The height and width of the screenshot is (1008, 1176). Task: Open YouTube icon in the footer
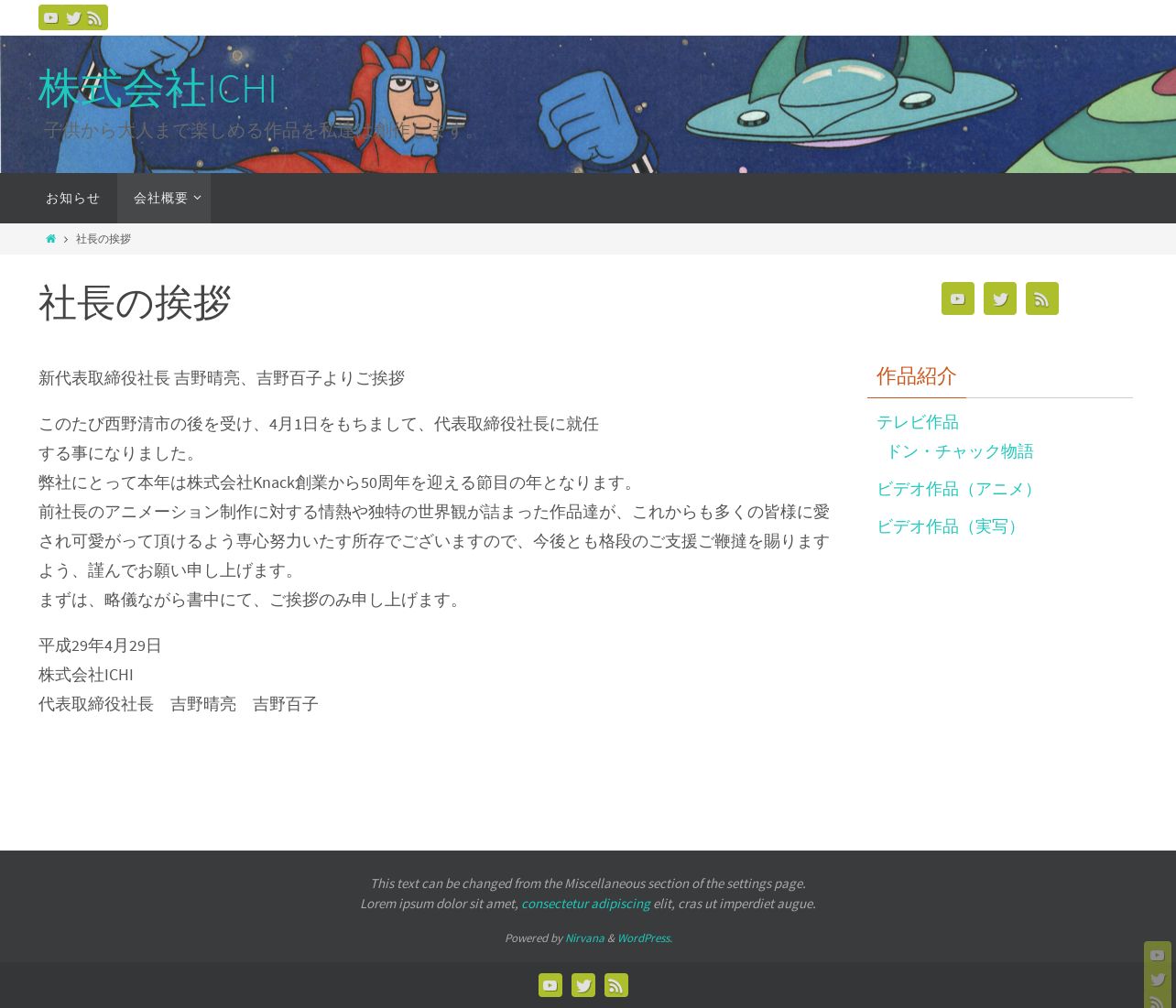[x=550, y=985]
